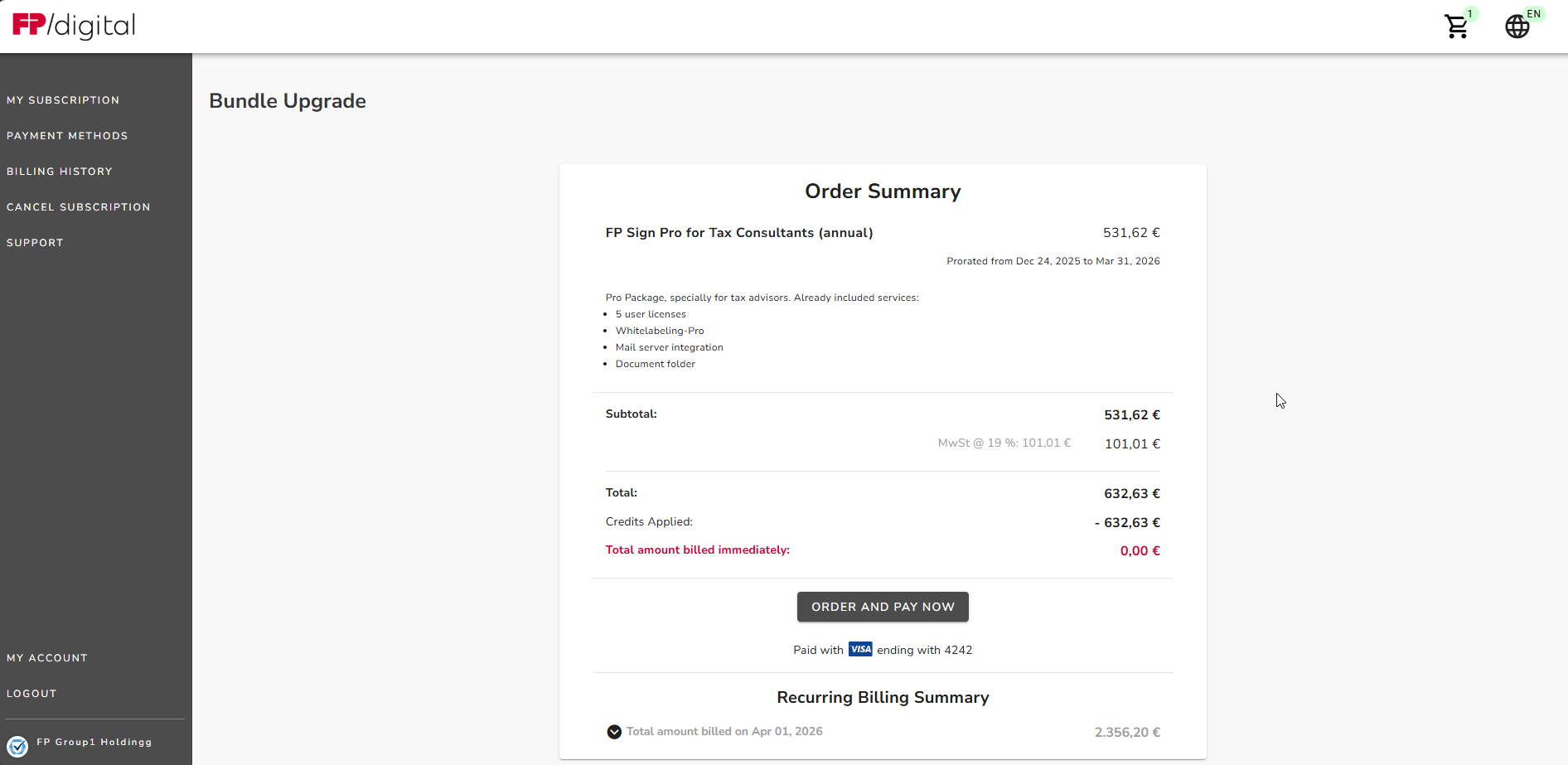Open Billing History page
Viewport: 1568px width, 765px height.
(60, 172)
